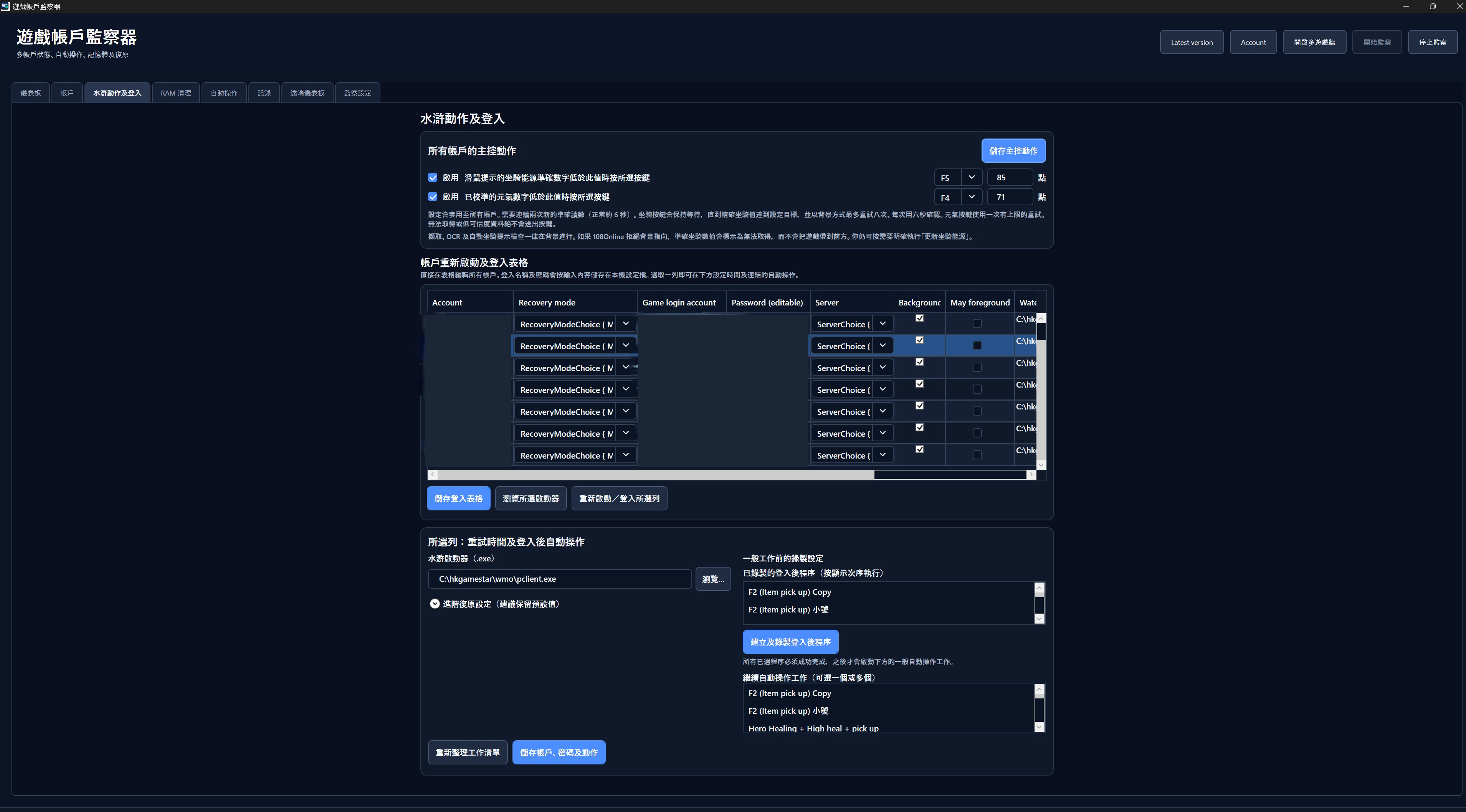Viewport: 1466px width, 812px height.
Task: Open RecoveryModeChoice dropdown in the highlighted row
Action: pos(625,345)
